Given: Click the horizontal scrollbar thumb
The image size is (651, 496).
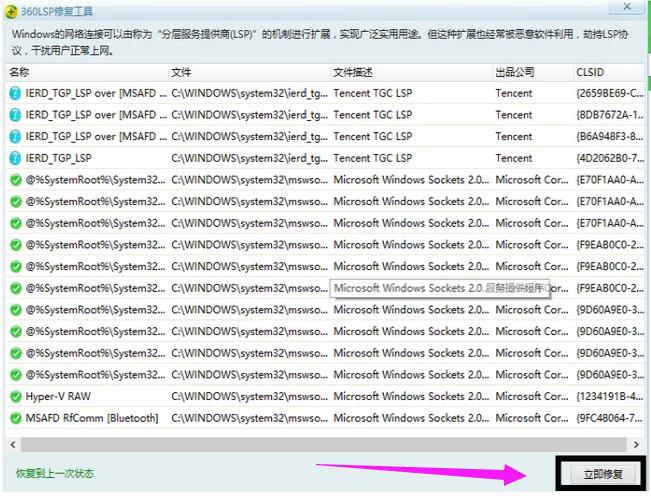Looking at the screenshot, I should point(323,445).
